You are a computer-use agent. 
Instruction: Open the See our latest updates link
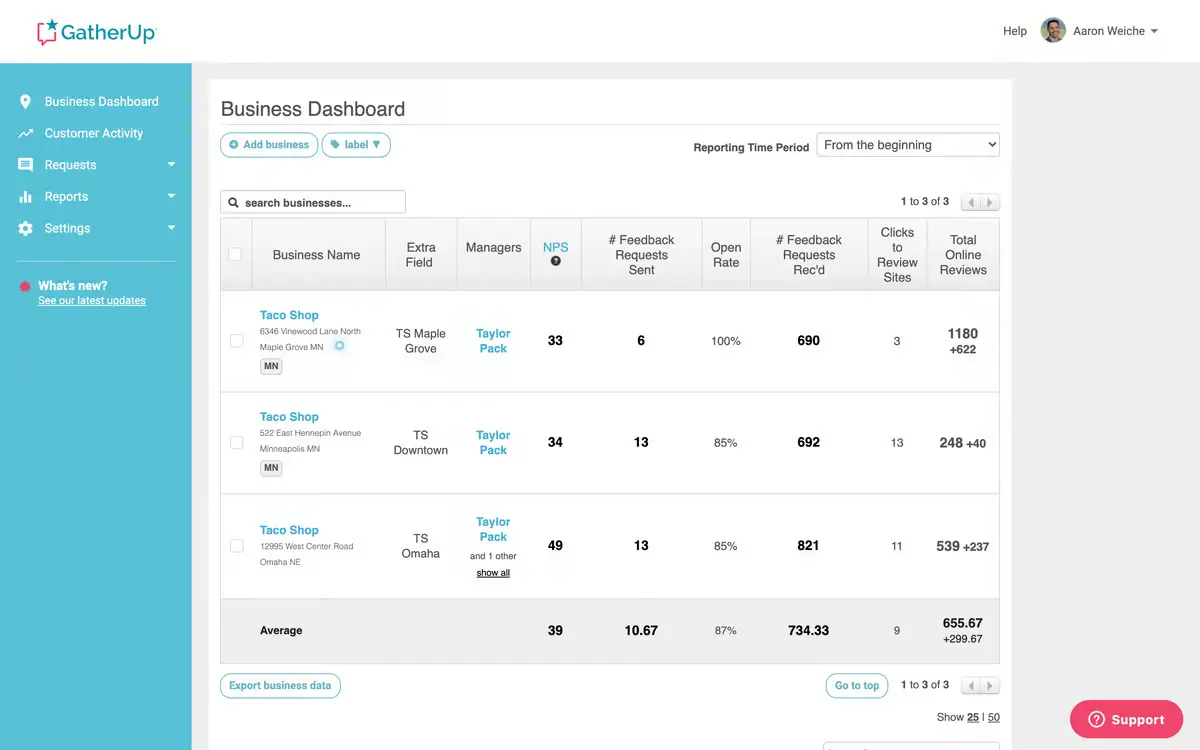pyautogui.click(x=92, y=301)
